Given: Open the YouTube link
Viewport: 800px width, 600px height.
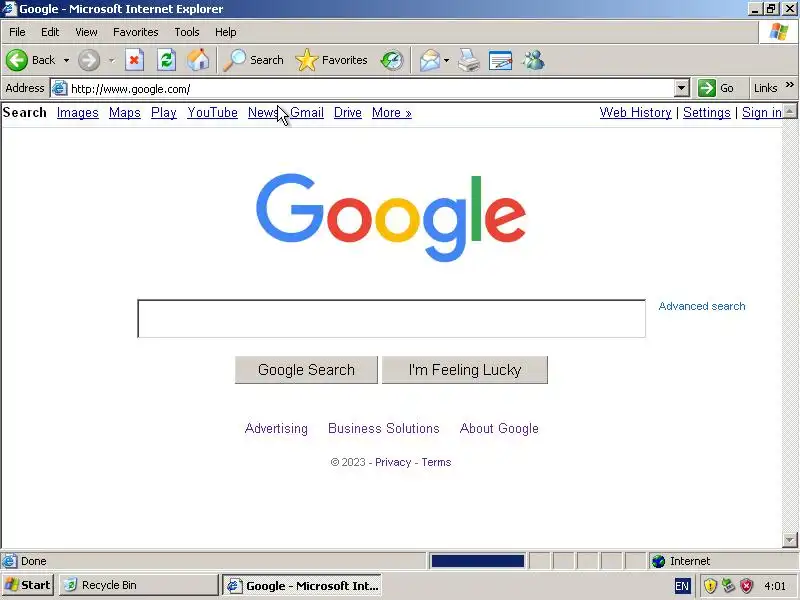Looking at the screenshot, I should click(x=212, y=113).
